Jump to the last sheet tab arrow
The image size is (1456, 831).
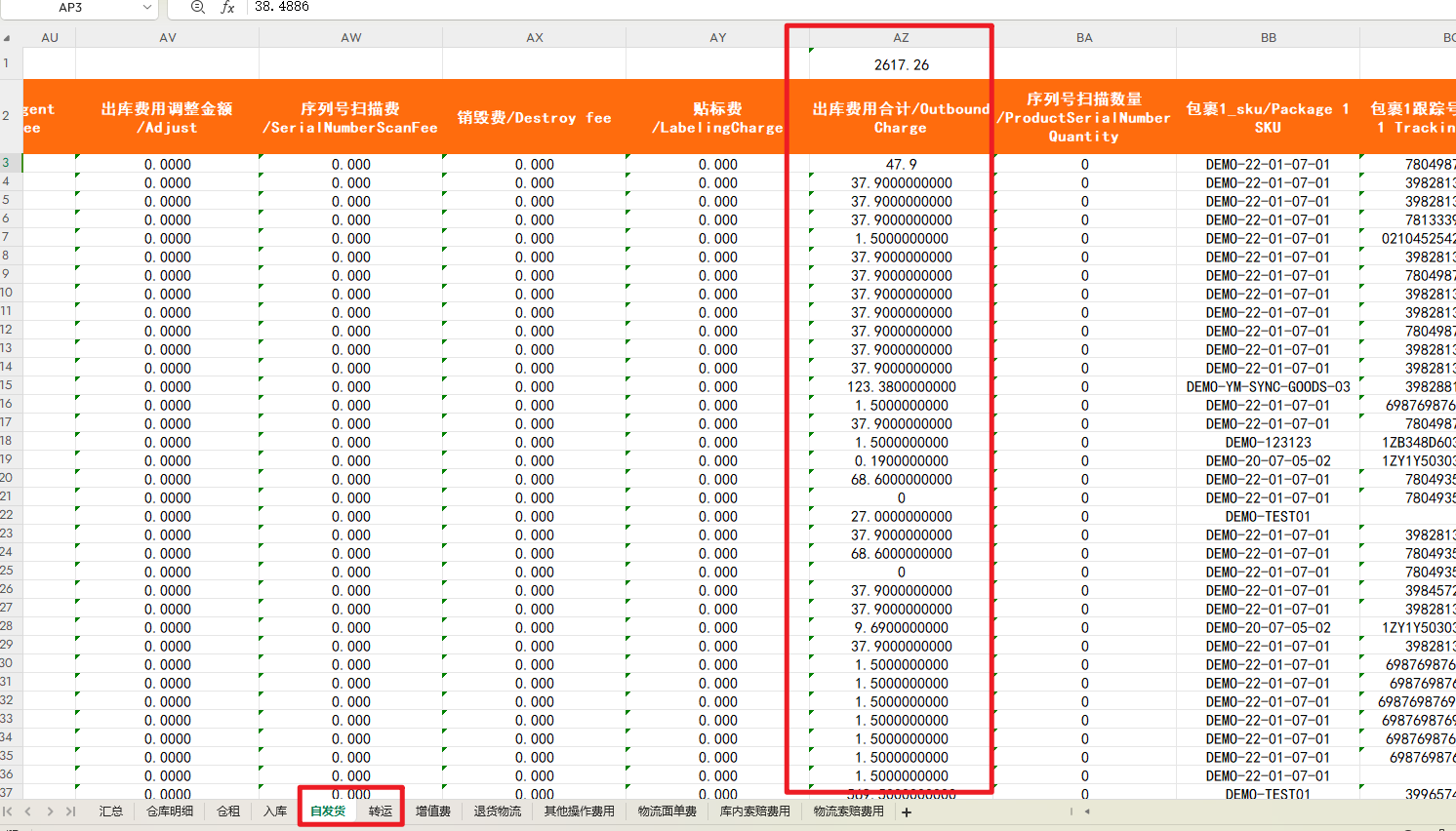70,811
